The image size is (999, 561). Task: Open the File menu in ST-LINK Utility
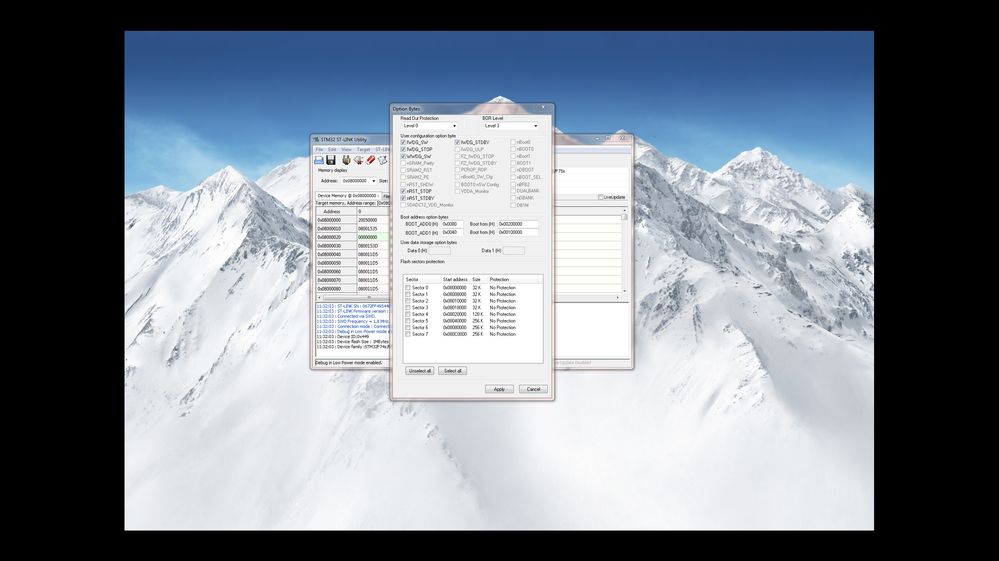point(319,150)
